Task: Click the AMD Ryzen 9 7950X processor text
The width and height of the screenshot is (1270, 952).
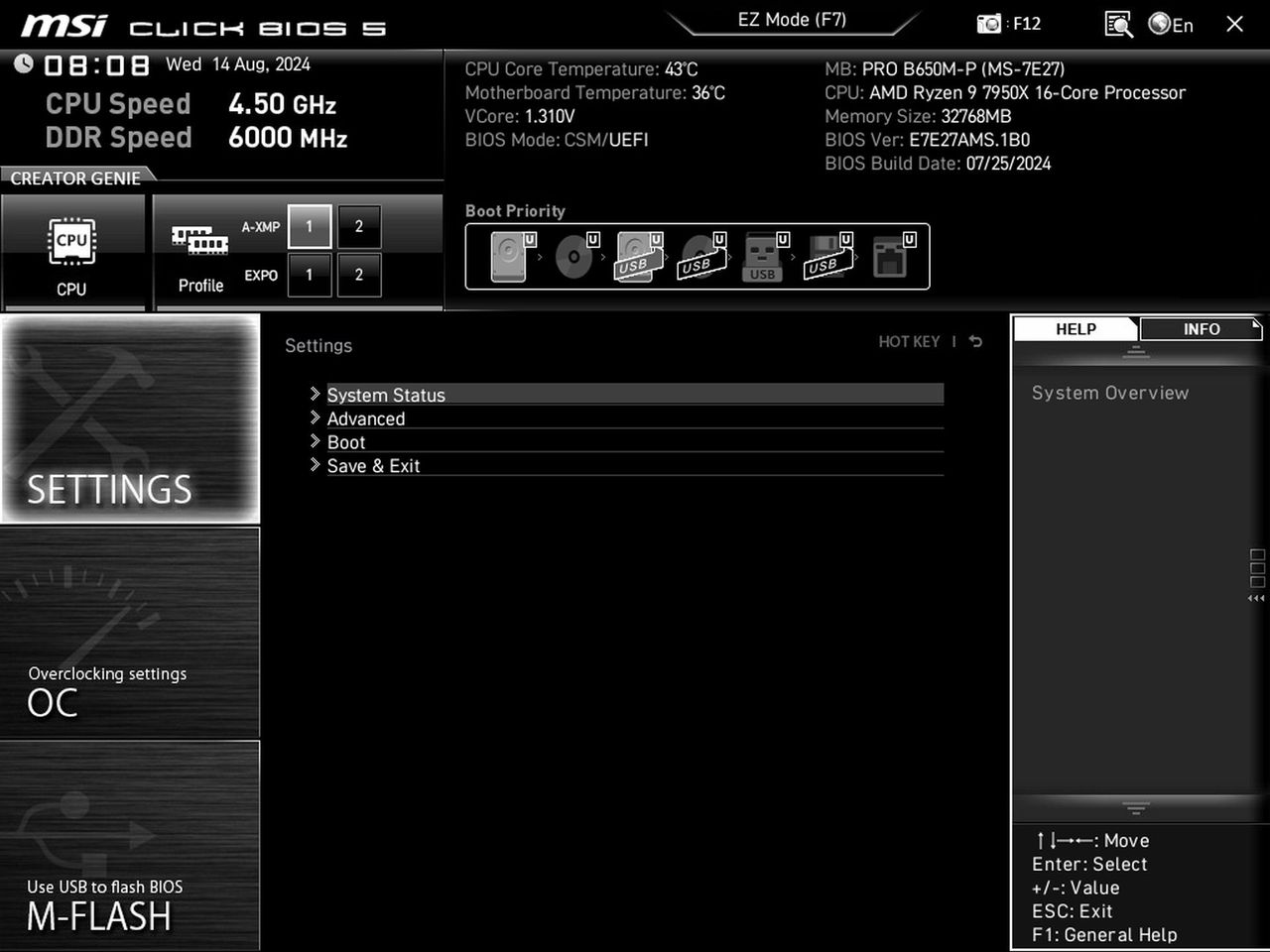Action: tap(1005, 93)
